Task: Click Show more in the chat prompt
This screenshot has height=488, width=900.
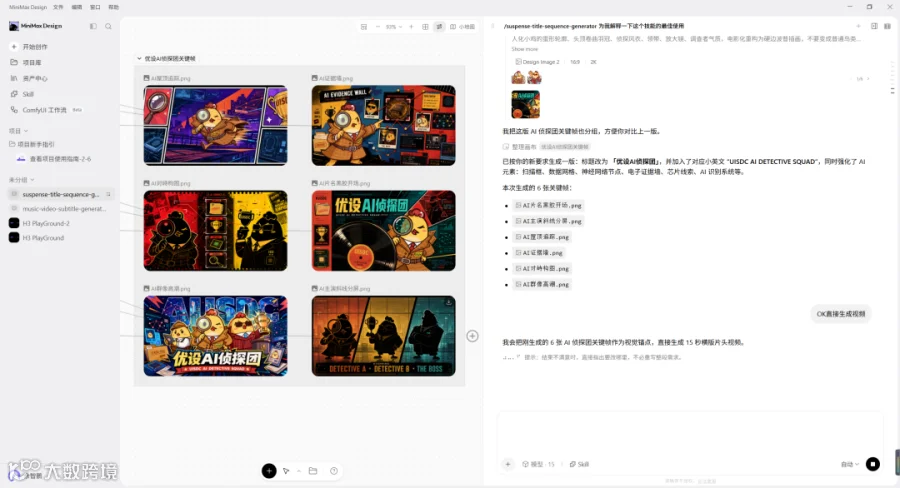Action: pyautogui.click(x=525, y=49)
